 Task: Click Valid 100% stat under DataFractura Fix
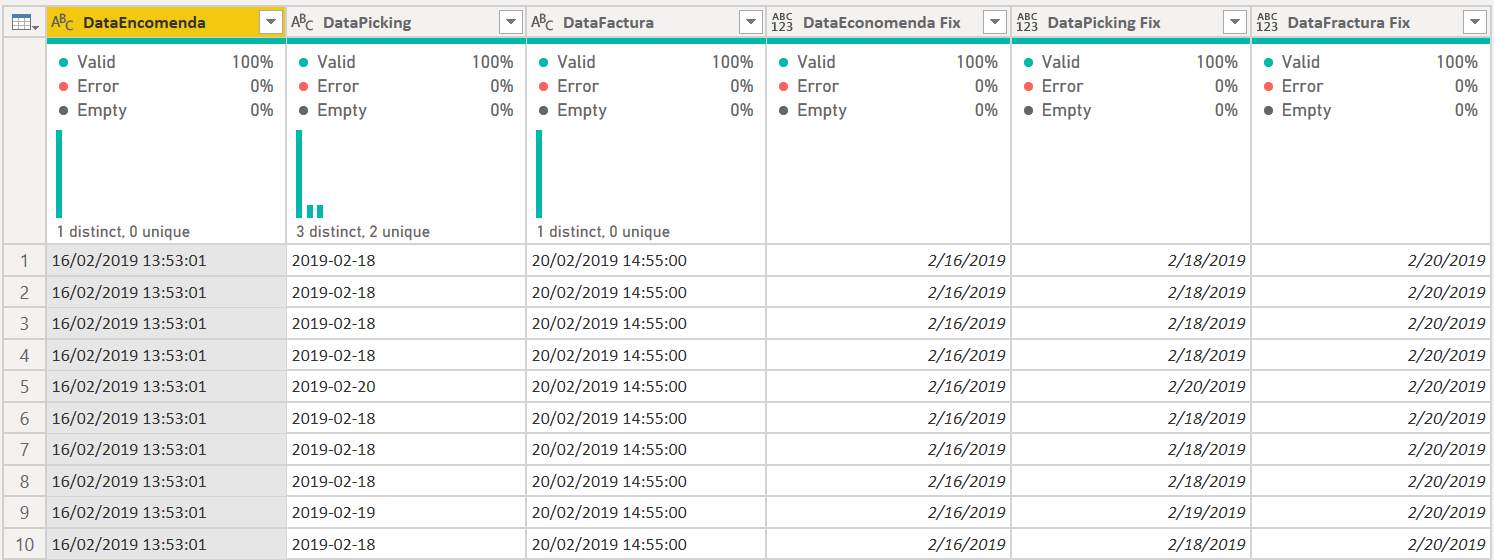(1371, 62)
